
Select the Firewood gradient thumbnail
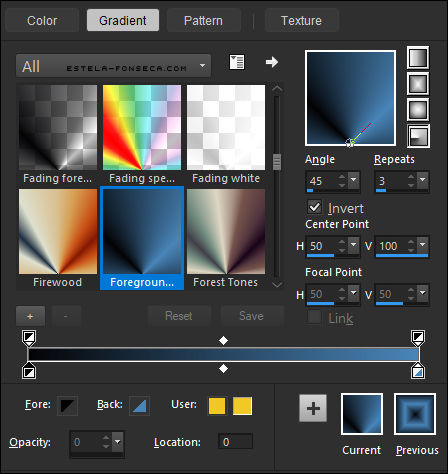[58, 238]
